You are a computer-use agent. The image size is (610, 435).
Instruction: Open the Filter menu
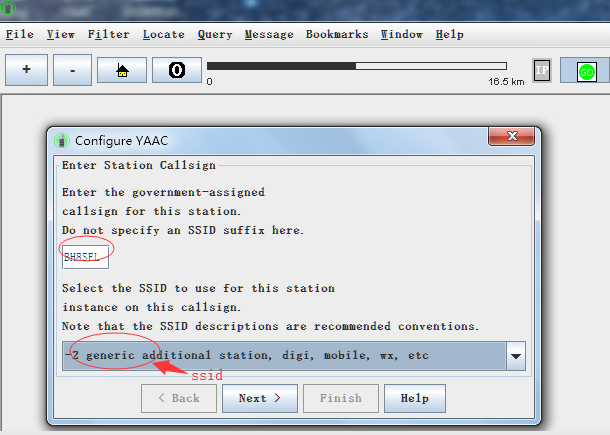(108, 34)
